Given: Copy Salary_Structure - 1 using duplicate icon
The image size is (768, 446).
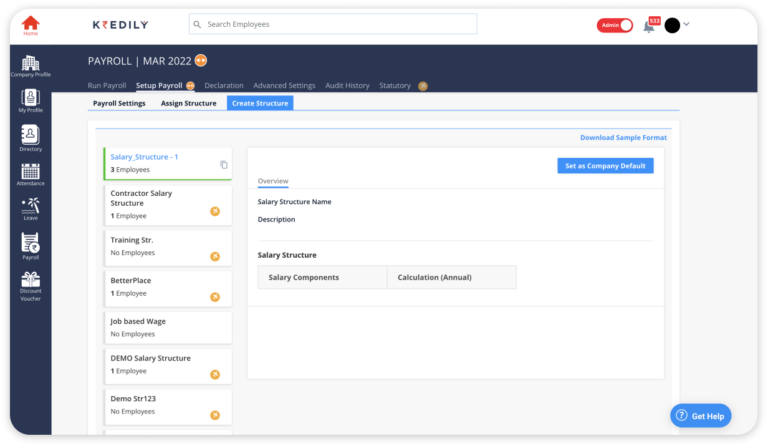Looking at the screenshot, I should 224,165.
